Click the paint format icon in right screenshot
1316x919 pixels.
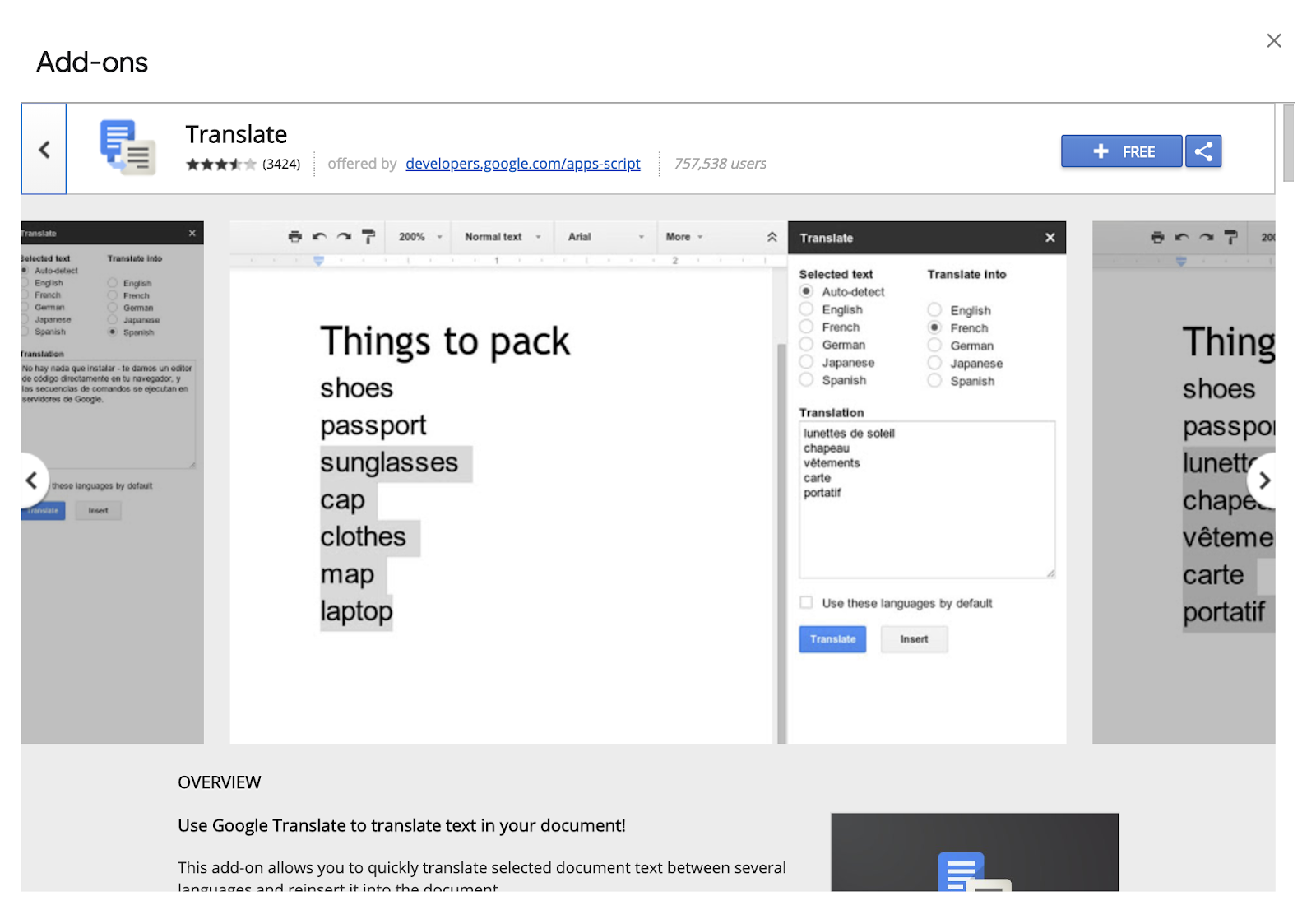click(x=1230, y=238)
